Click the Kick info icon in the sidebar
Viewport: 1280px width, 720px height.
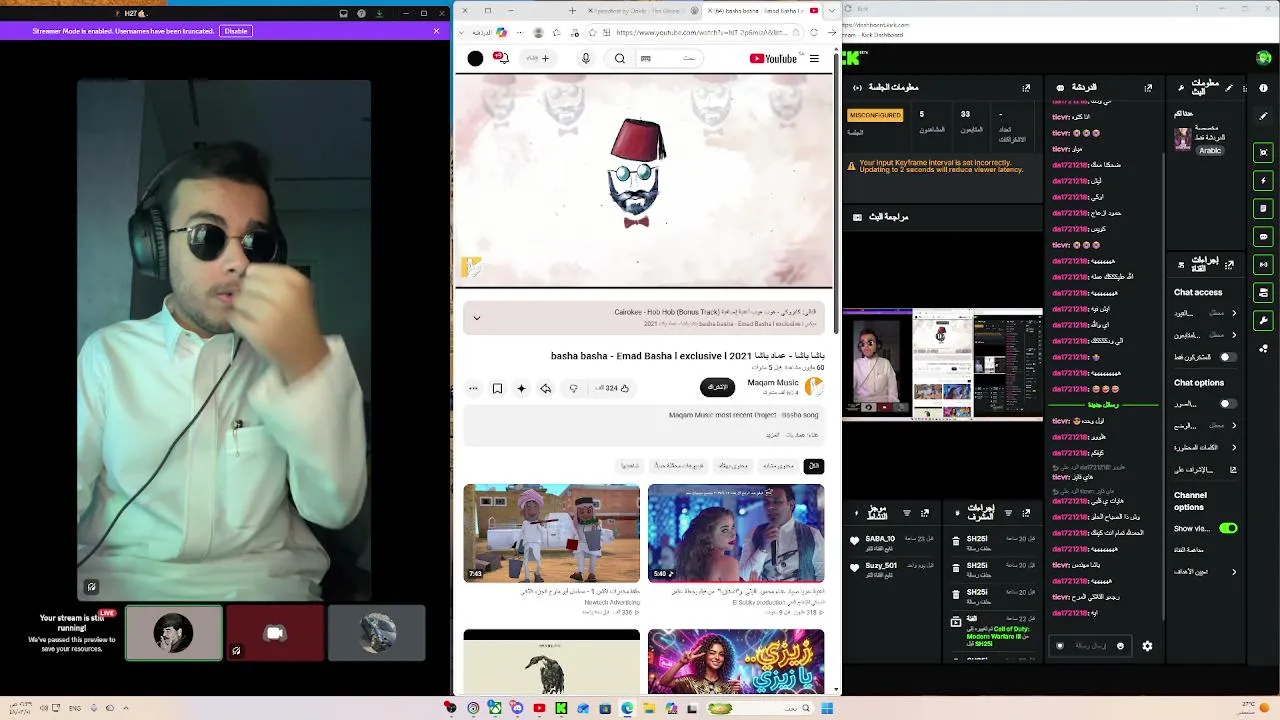coord(1264,88)
